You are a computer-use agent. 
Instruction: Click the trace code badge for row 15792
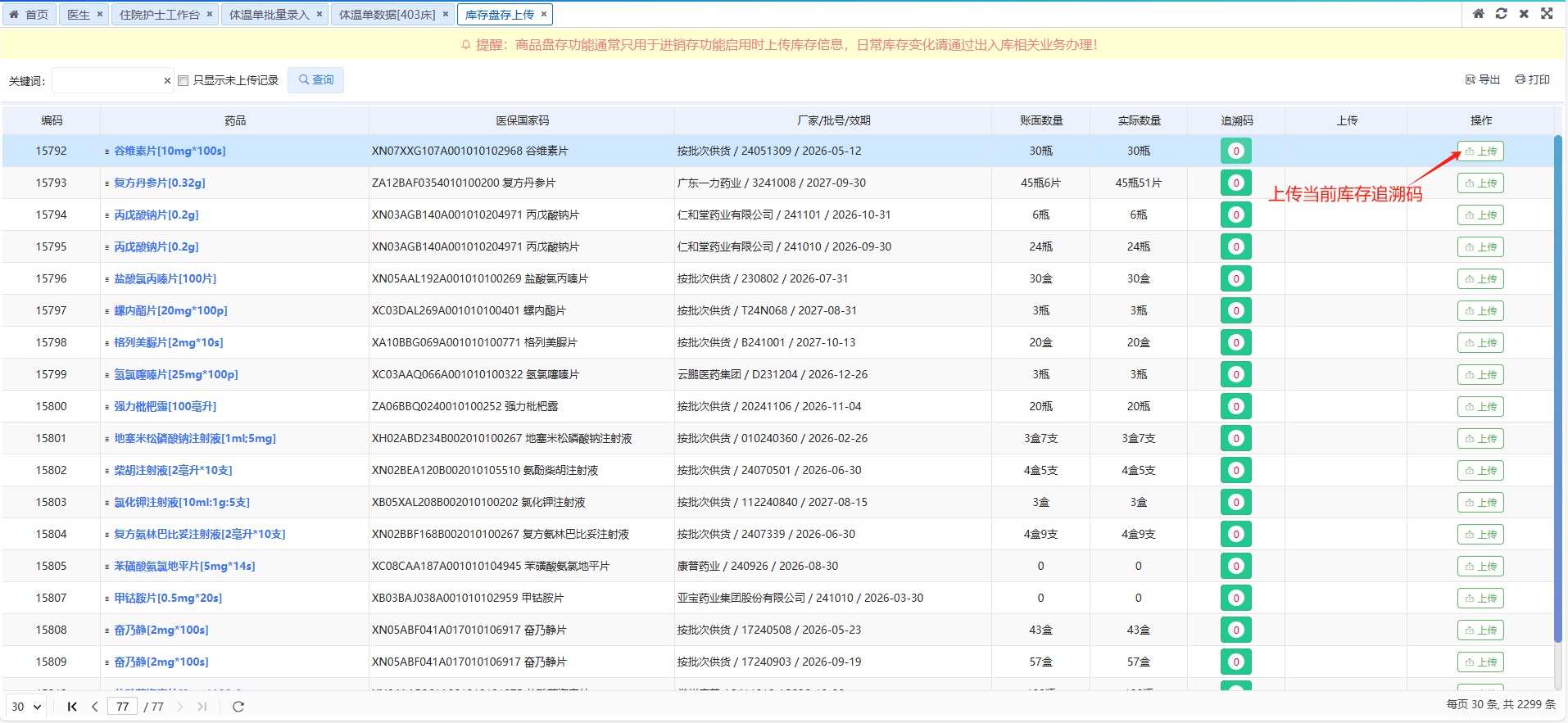(1235, 151)
